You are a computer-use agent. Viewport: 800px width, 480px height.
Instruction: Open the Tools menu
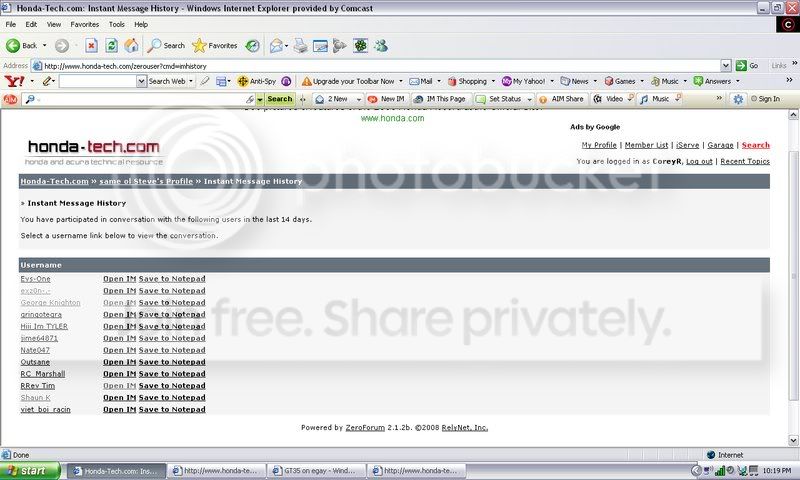117,23
